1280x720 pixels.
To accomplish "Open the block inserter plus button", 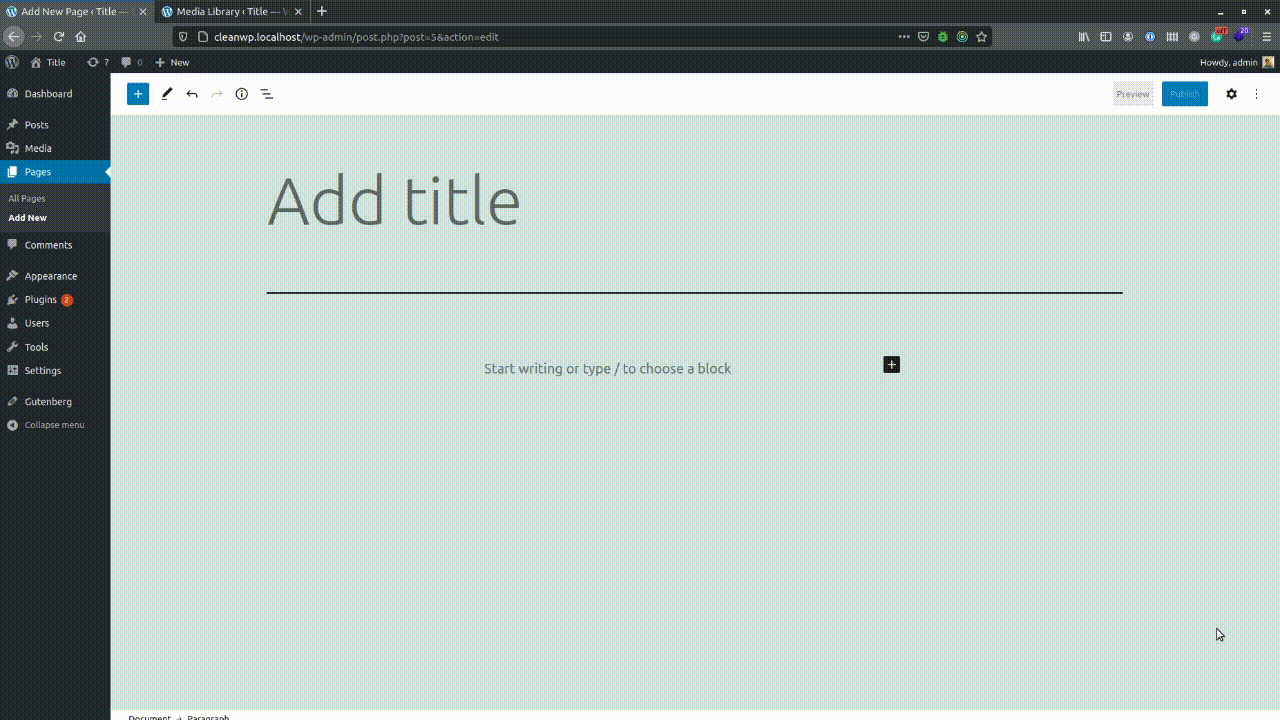I will (x=138, y=94).
